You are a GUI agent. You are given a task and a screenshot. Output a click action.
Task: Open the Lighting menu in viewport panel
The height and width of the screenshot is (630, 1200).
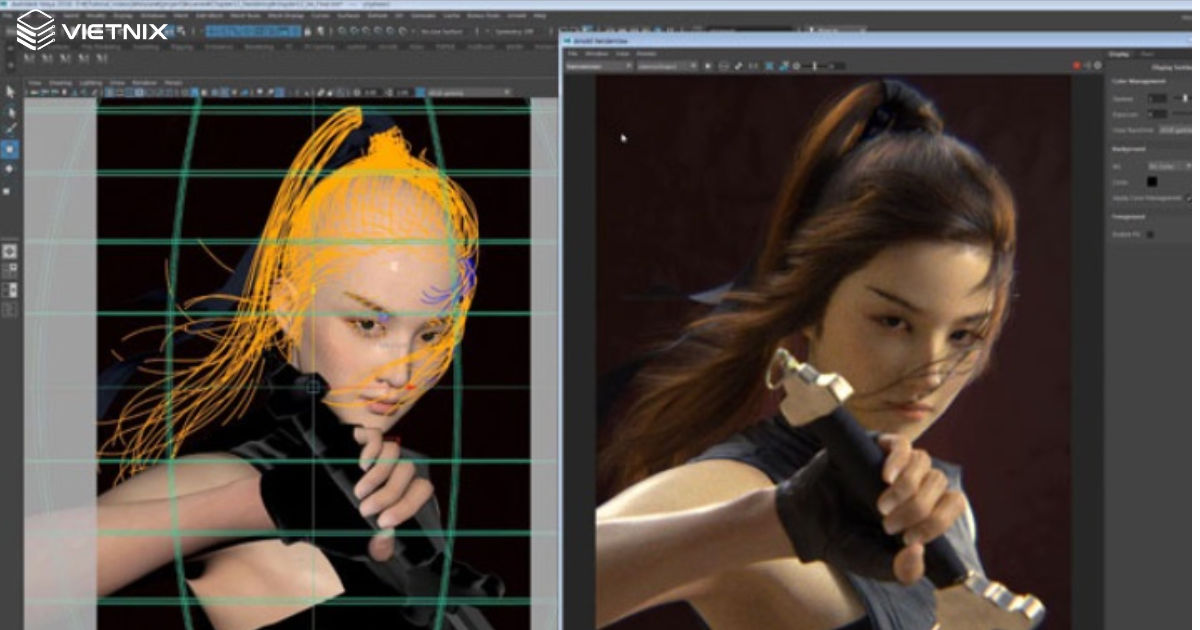(x=90, y=82)
